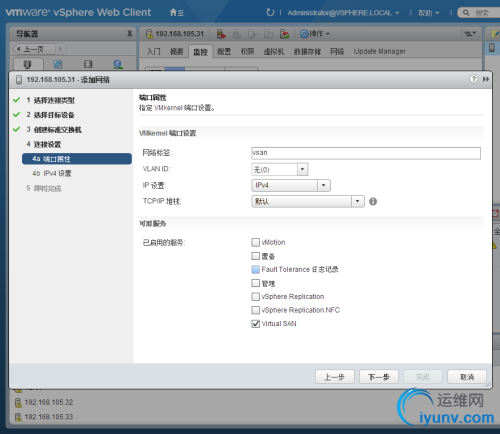500x434 pixels.
Task: Toggle the Fault Tolerance 日志记录 checkbox
Action: [x=255, y=269]
